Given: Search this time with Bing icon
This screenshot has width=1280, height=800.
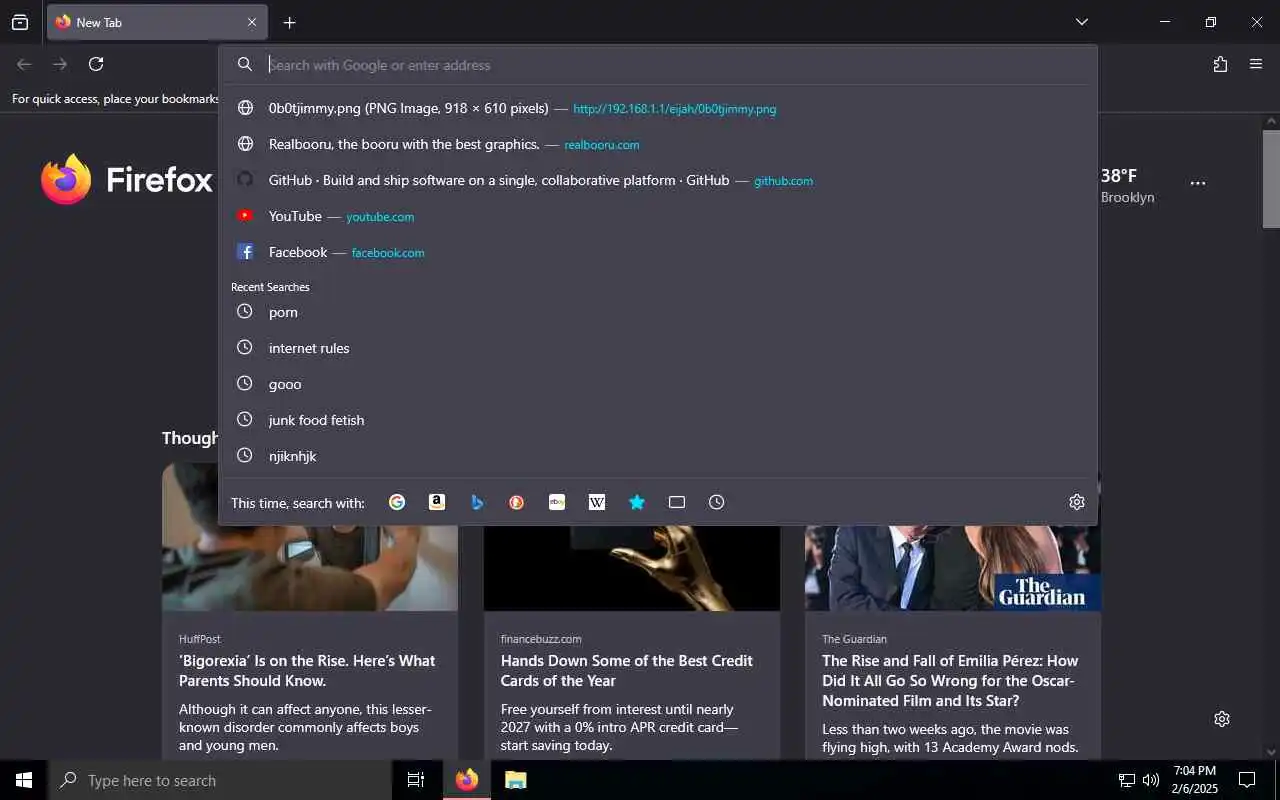Looking at the screenshot, I should click(x=477, y=502).
